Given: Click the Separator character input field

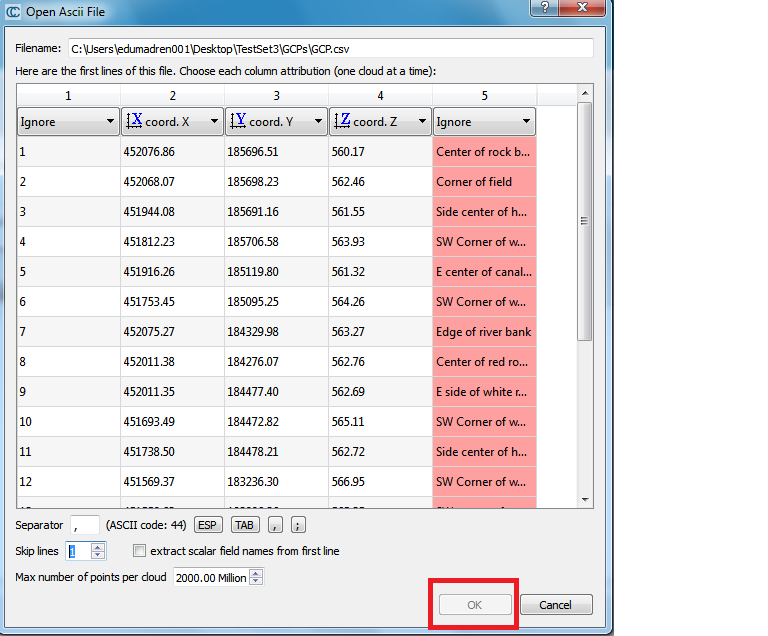Looking at the screenshot, I should 84,525.
